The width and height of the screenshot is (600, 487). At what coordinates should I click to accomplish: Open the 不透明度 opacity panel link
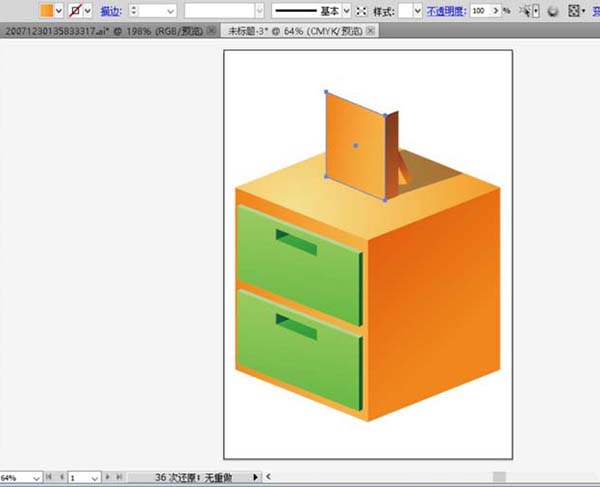(x=447, y=11)
